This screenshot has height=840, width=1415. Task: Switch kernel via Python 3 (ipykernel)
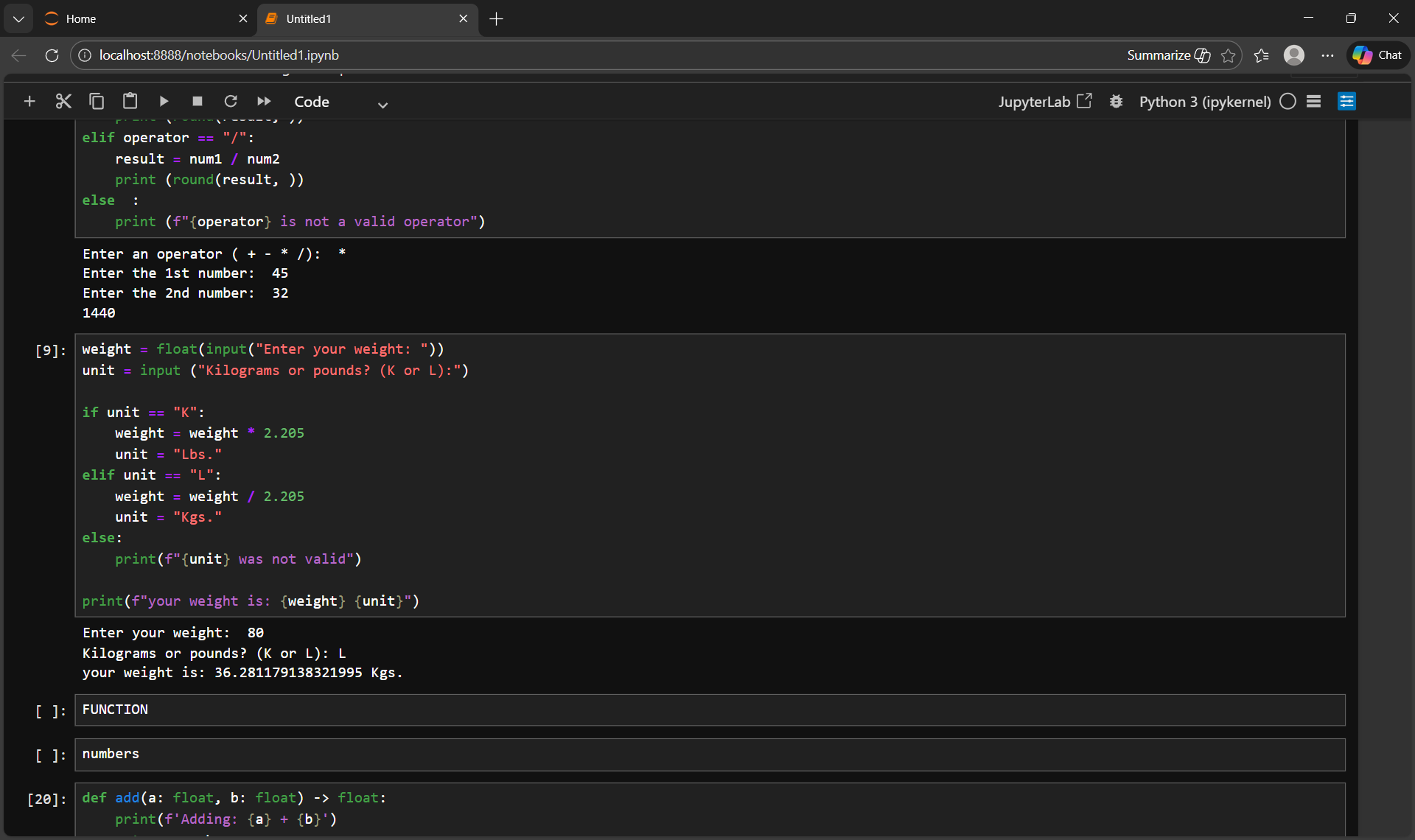pyautogui.click(x=1204, y=102)
